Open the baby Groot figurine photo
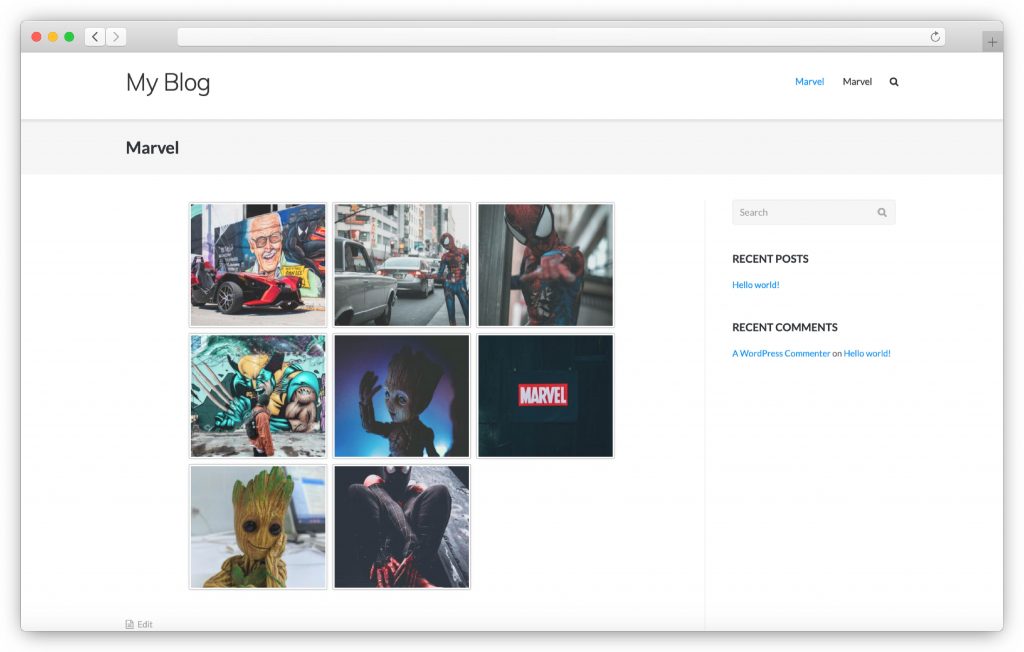 pos(257,526)
